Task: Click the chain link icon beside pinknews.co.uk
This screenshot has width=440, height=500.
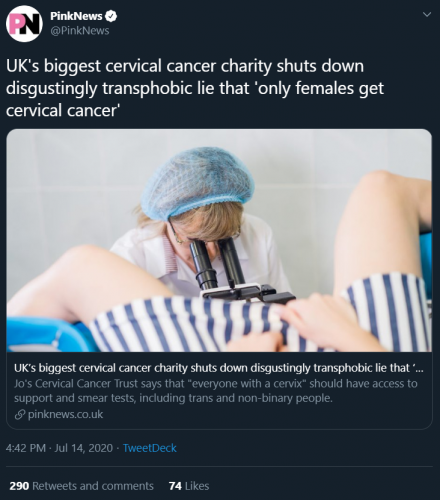Action: [20, 415]
